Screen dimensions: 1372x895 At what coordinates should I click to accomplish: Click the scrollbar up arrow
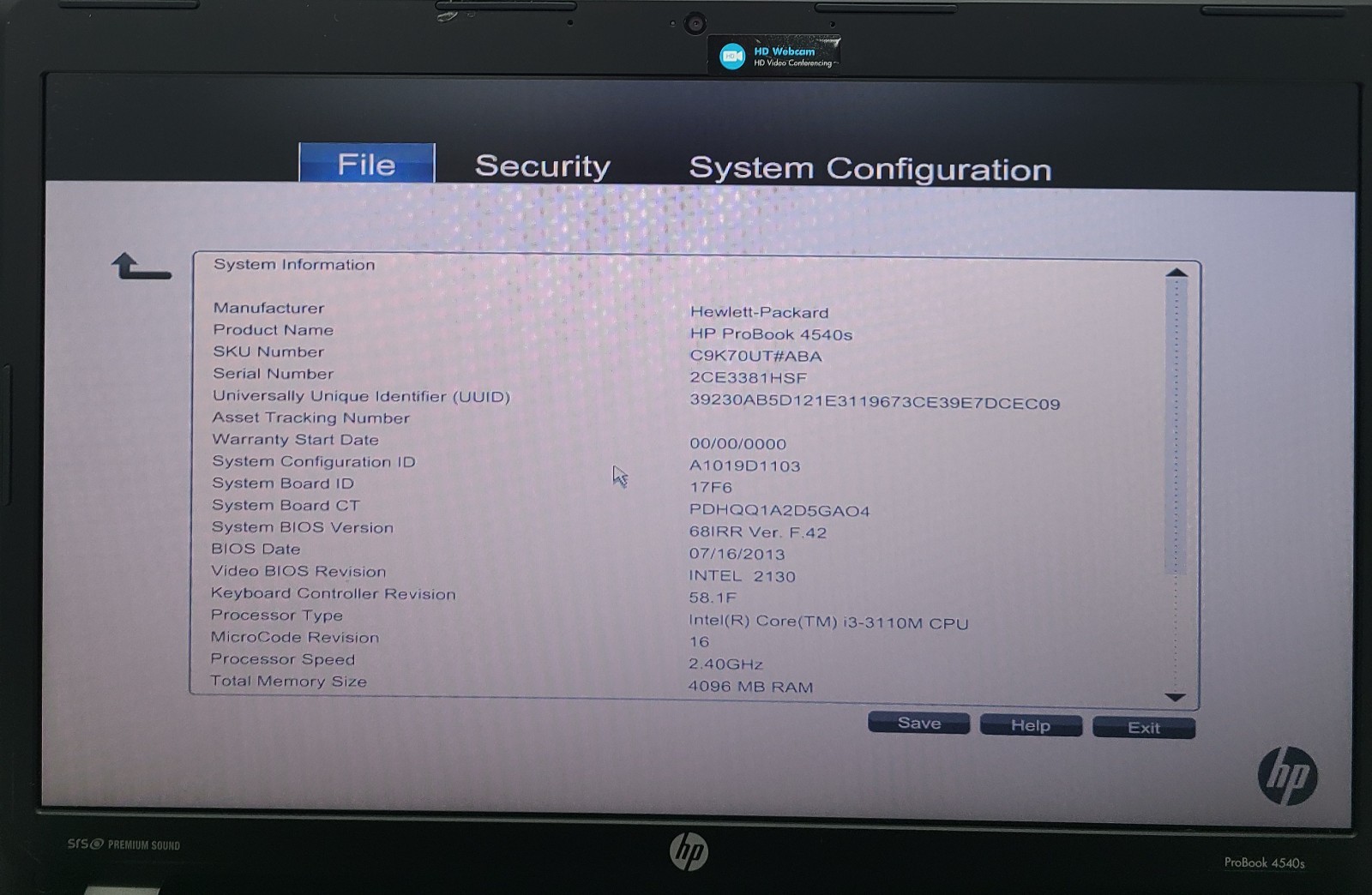[x=1176, y=273]
